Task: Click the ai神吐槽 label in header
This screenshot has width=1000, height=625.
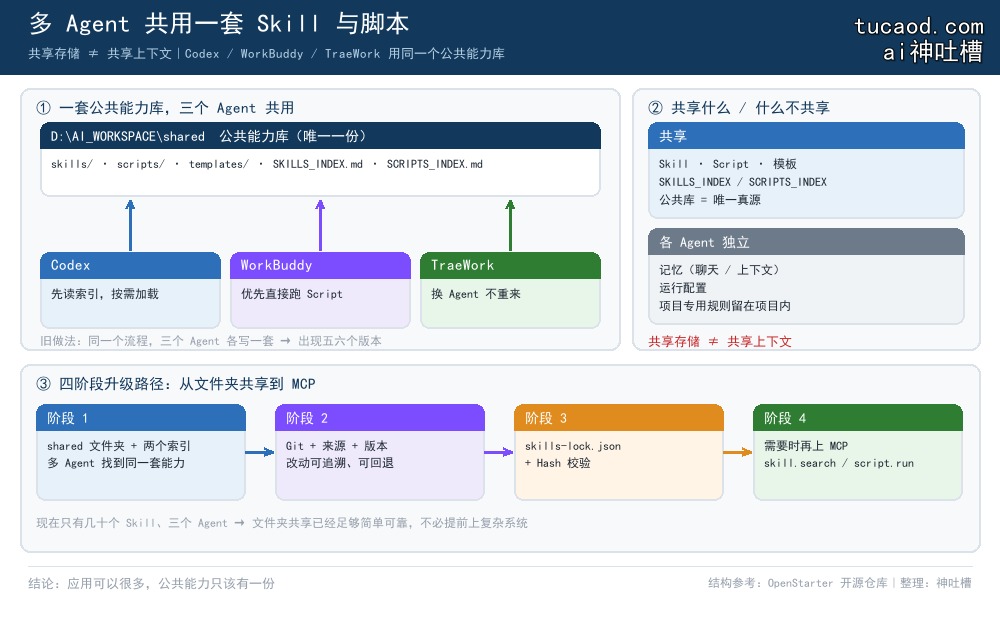Action: tap(932, 52)
